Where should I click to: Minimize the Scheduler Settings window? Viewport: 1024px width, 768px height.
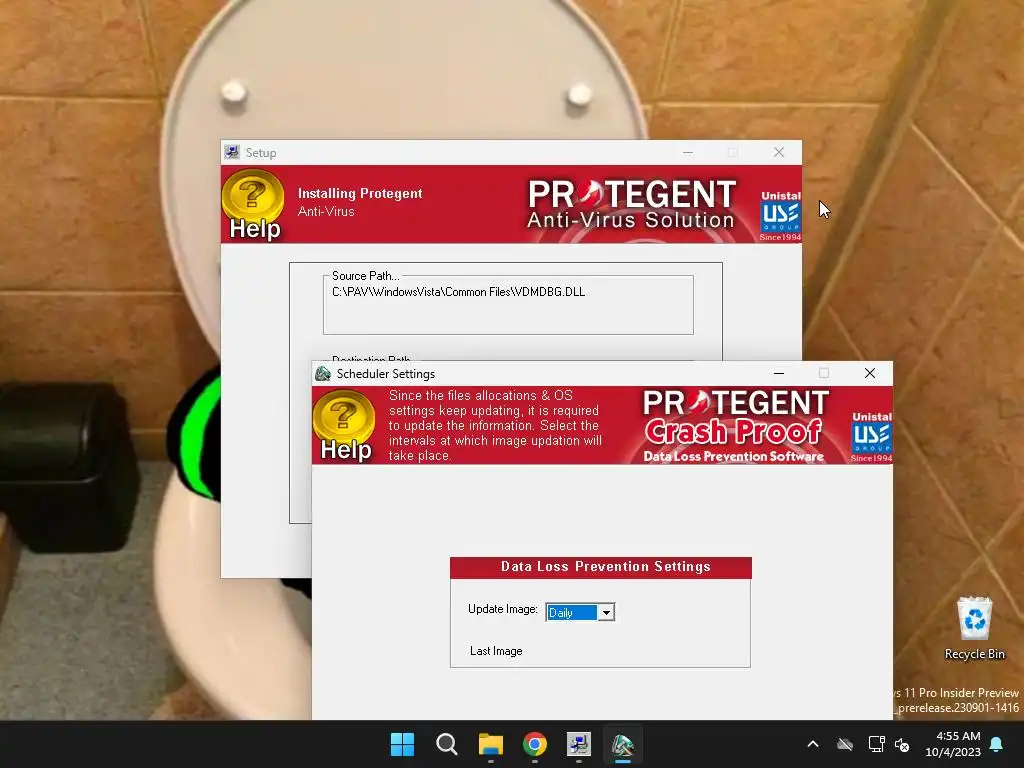click(x=778, y=373)
